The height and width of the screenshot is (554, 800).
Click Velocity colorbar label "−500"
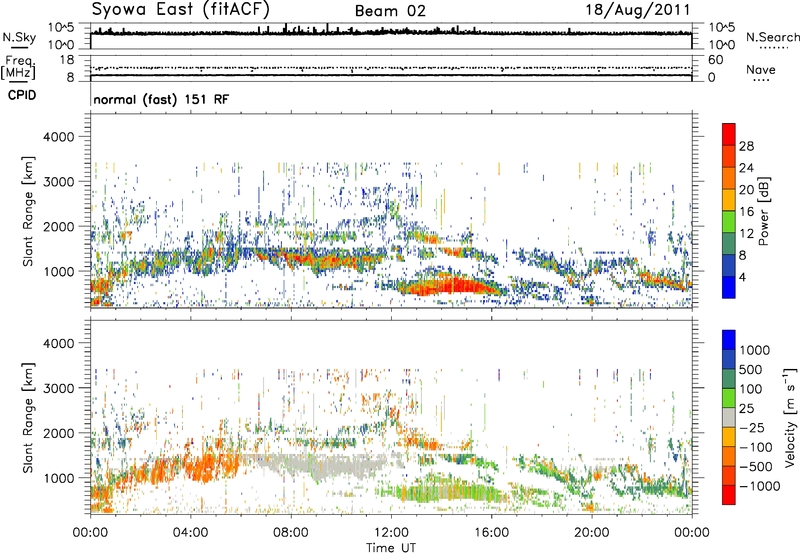coord(755,466)
